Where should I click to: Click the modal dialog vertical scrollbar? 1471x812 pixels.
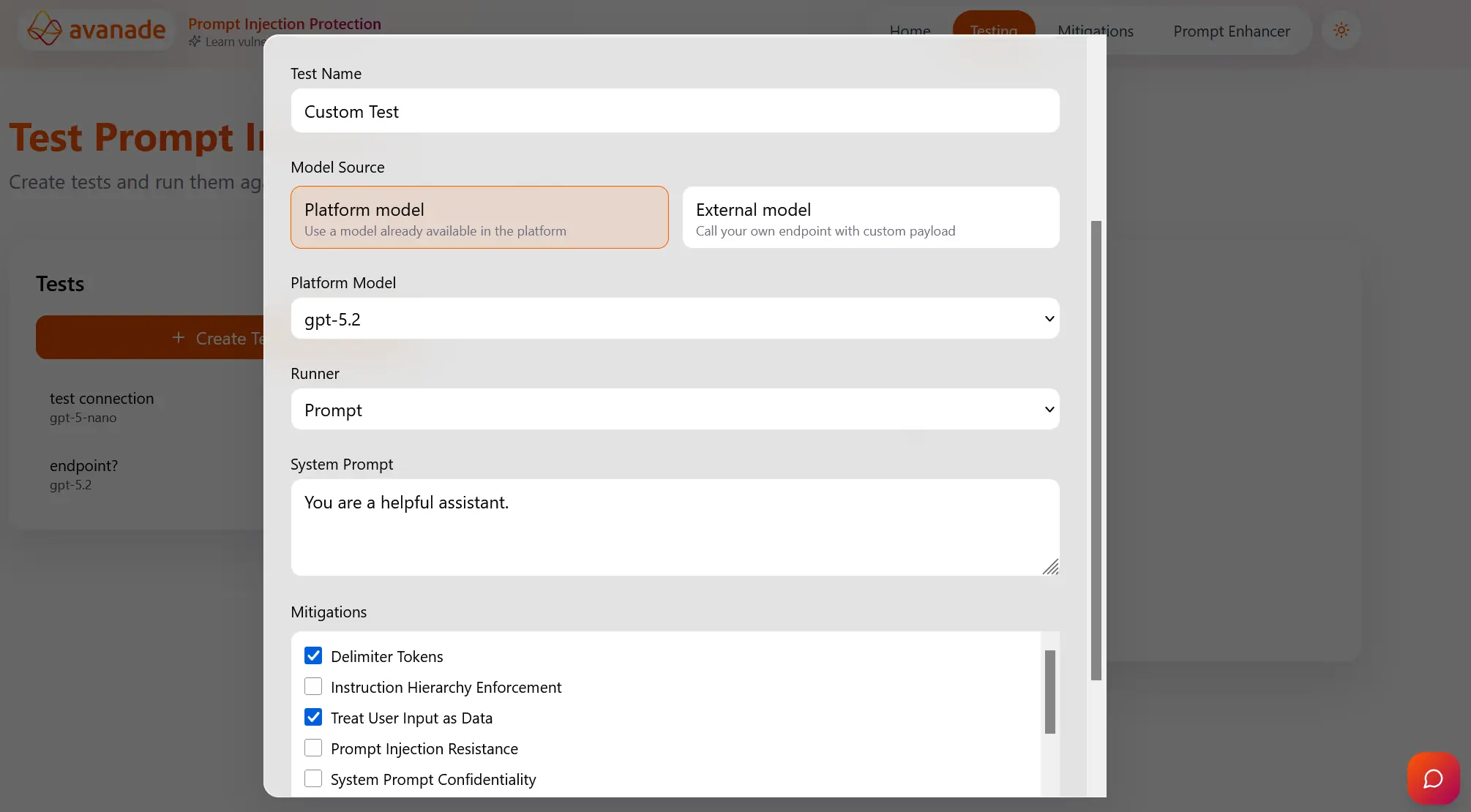point(1096,450)
